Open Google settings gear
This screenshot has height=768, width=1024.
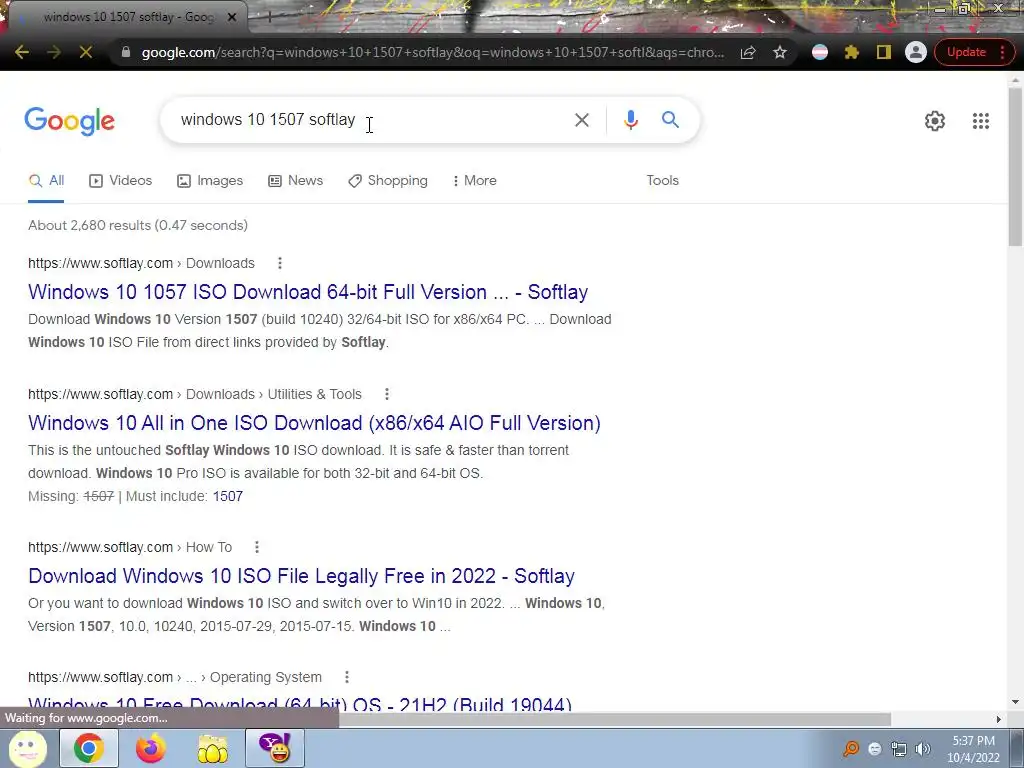point(935,121)
